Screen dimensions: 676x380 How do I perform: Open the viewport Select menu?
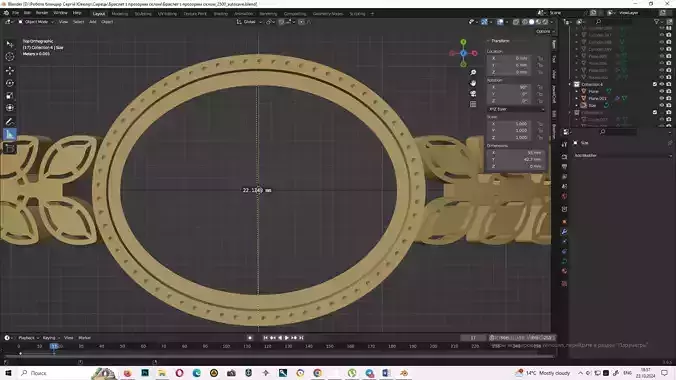click(78, 22)
